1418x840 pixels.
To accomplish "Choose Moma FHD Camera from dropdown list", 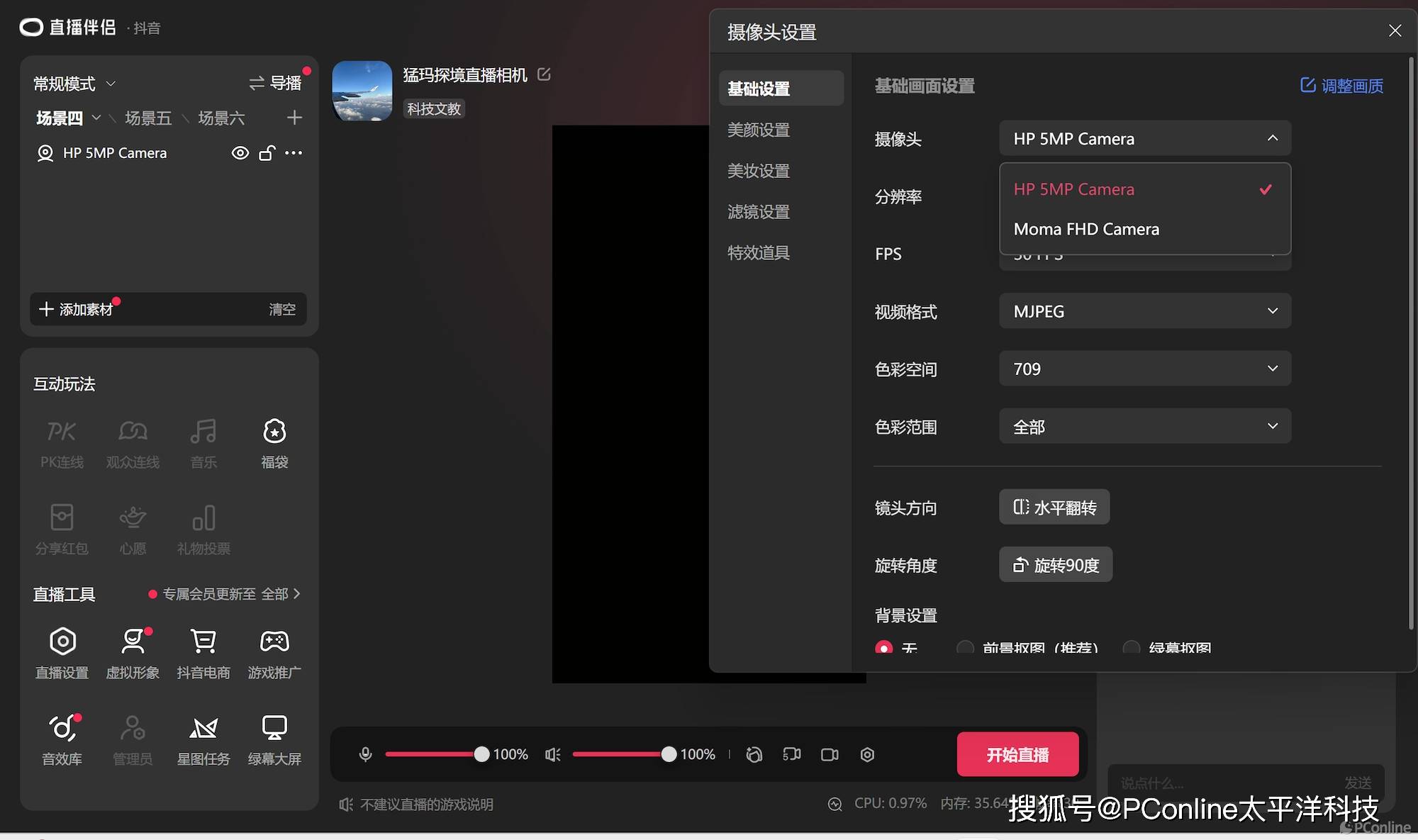I will [1145, 229].
